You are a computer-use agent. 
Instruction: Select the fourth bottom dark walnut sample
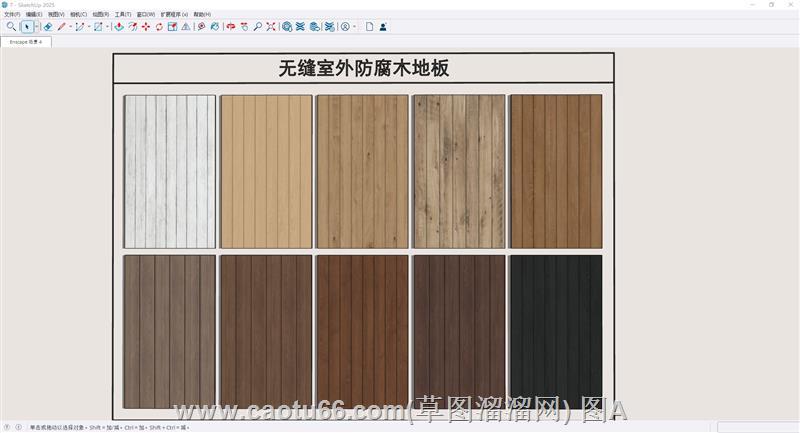click(459, 332)
